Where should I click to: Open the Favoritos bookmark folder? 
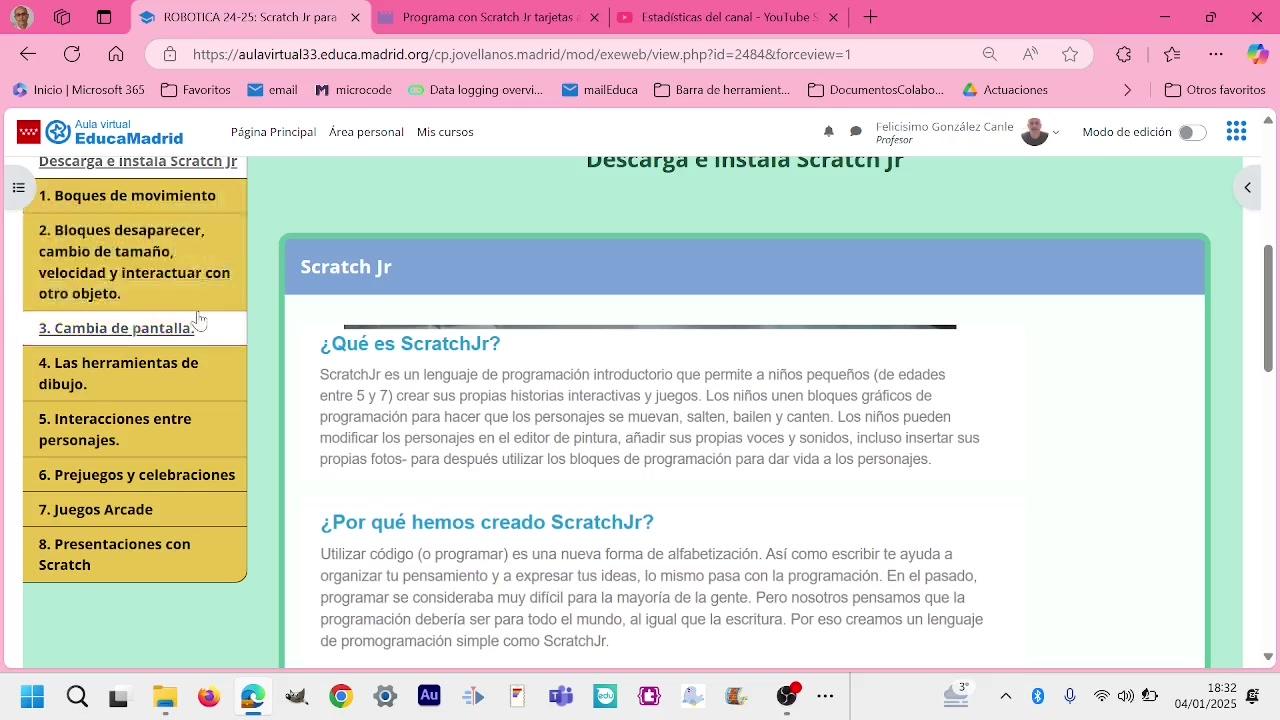(x=196, y=90)
